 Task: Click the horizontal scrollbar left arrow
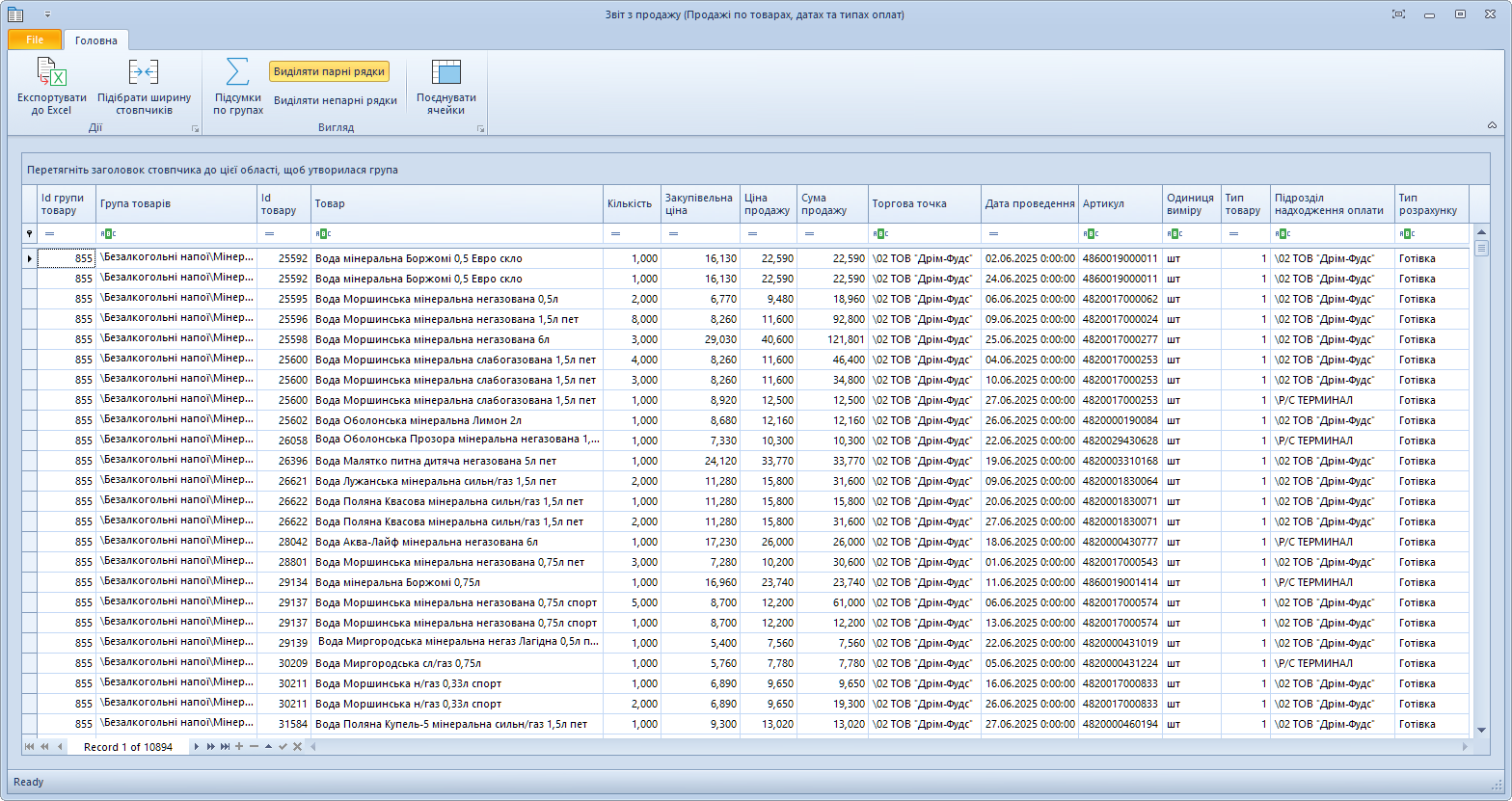point(312,747)
